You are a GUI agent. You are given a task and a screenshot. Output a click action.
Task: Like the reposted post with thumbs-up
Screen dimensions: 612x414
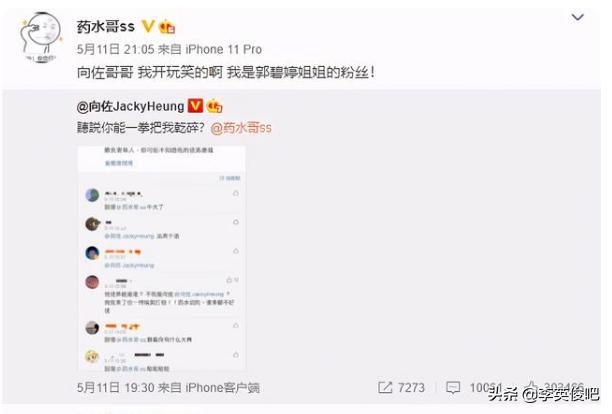coord(532,387)
